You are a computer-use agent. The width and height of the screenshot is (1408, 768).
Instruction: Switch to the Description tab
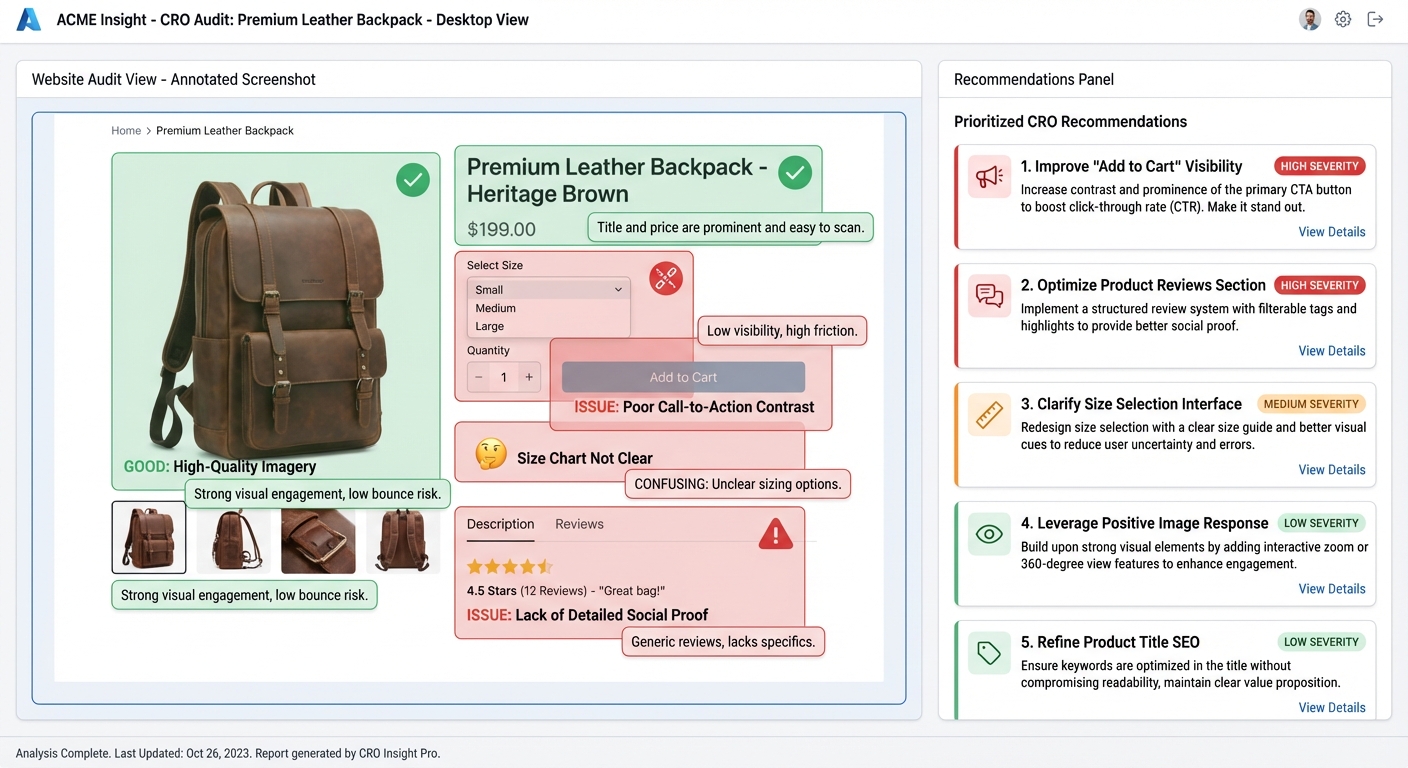(x=500, y=524)
